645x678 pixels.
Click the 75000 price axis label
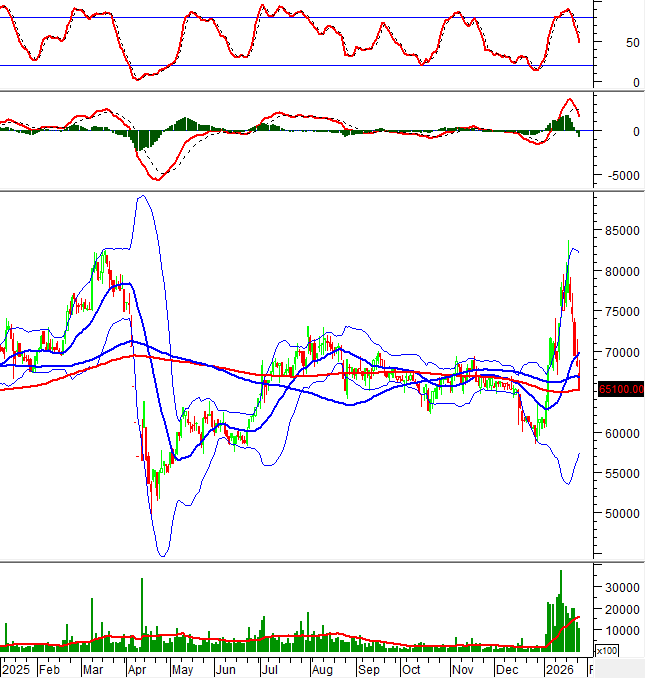click(x=621, y=312)
